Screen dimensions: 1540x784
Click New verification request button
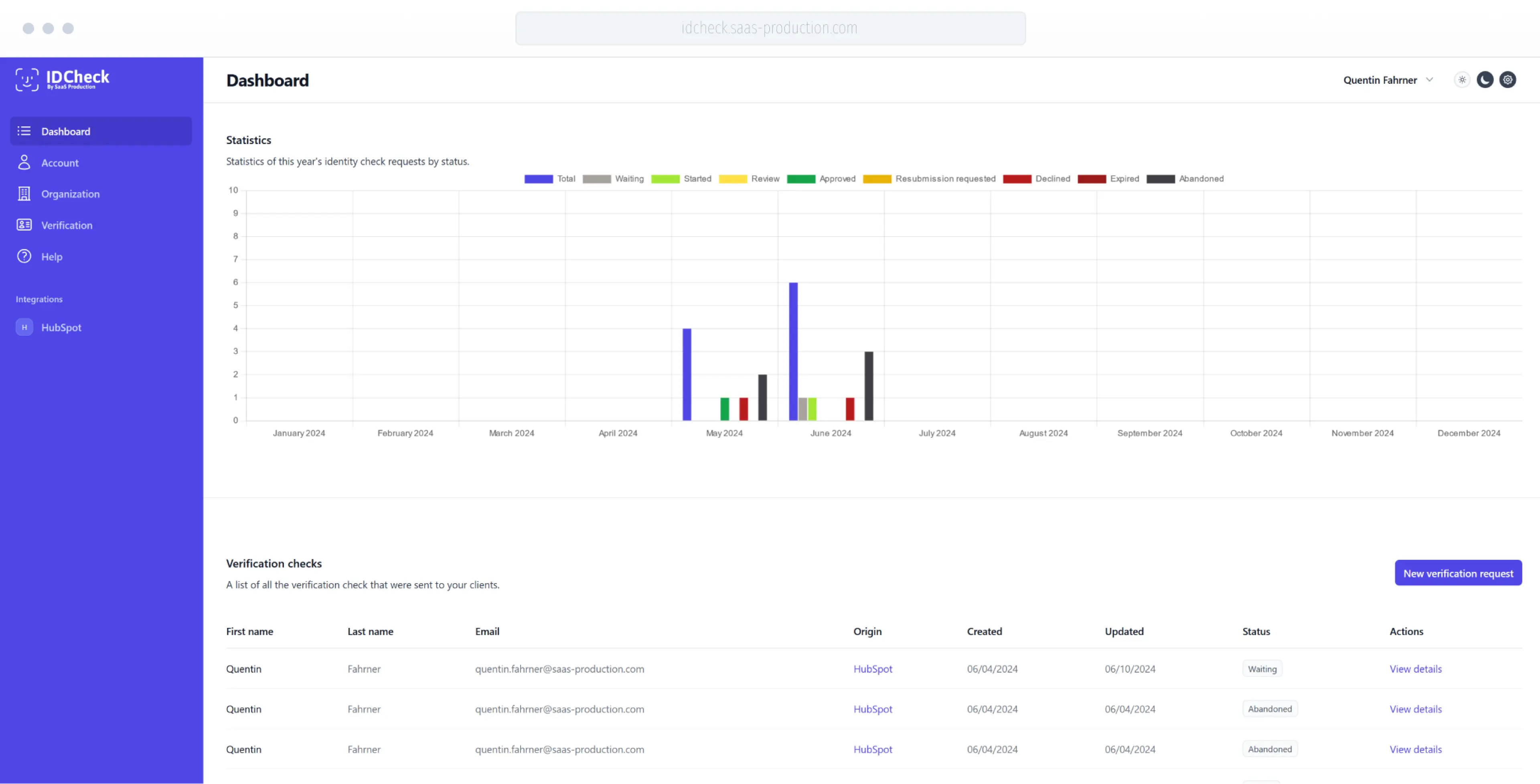tap(1458, 573)
